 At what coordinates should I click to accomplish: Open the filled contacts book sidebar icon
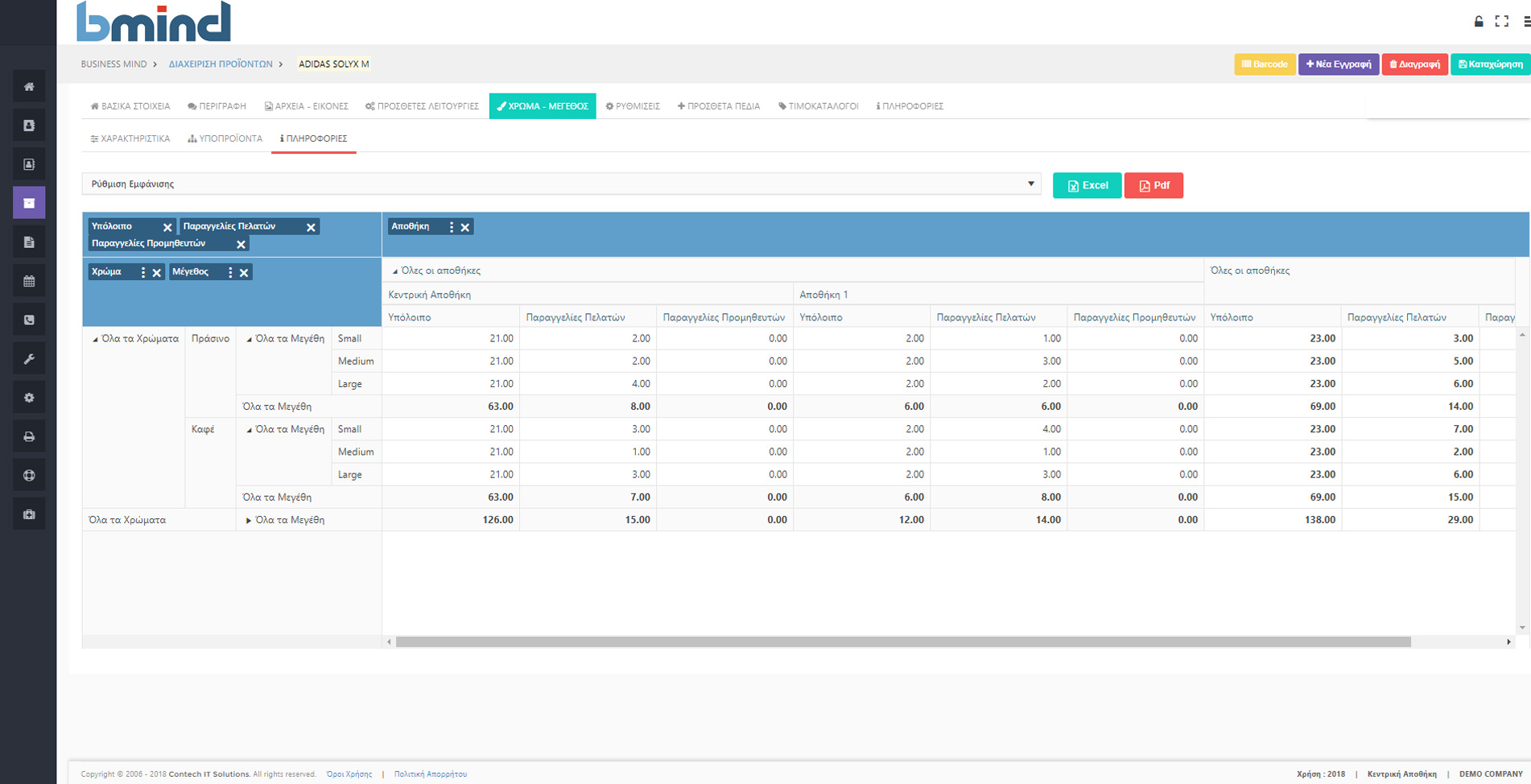[x=29, y=126]
